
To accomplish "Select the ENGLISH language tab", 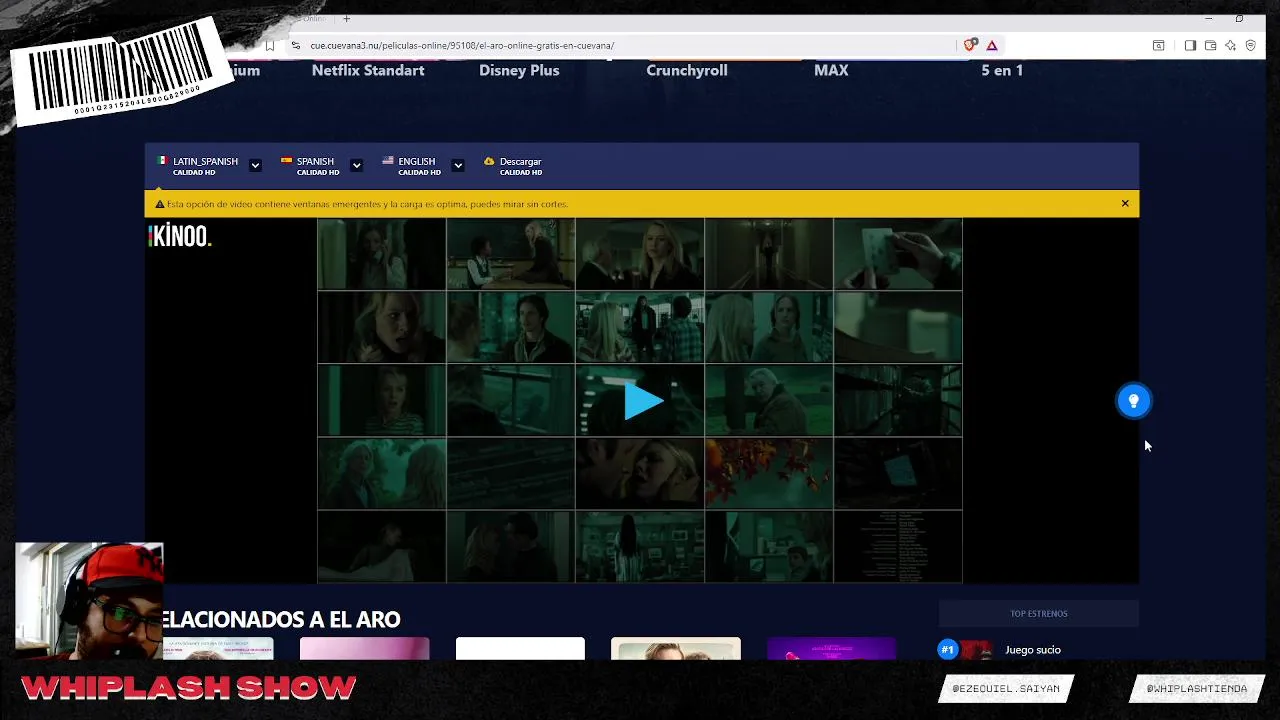I will click(x=411, y=166).
